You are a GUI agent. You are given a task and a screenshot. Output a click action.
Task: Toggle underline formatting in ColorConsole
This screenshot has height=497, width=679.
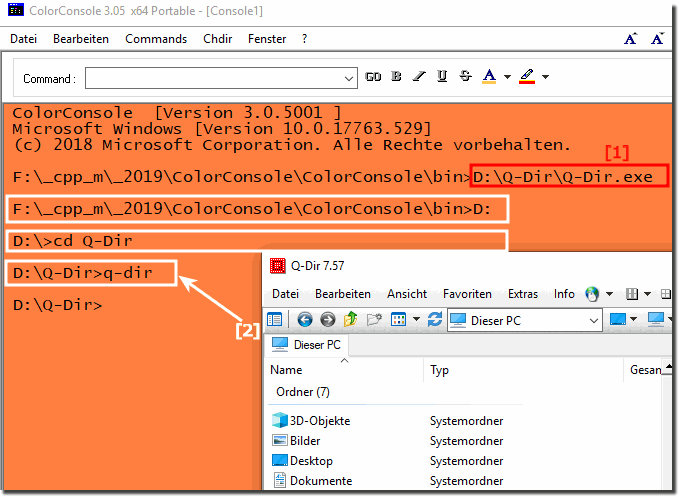point(442,77)
